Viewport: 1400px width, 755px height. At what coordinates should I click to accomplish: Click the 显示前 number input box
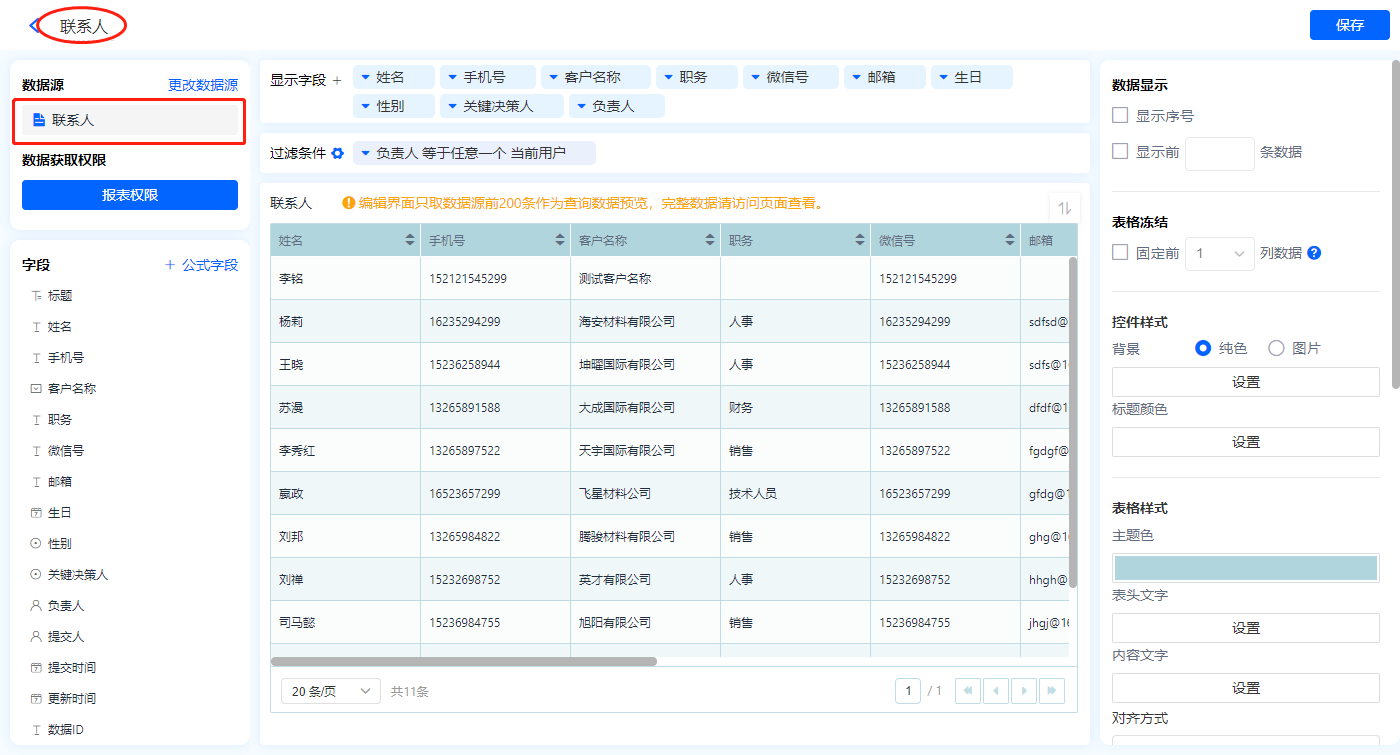pyautogui.click(x=1219, y=153)
